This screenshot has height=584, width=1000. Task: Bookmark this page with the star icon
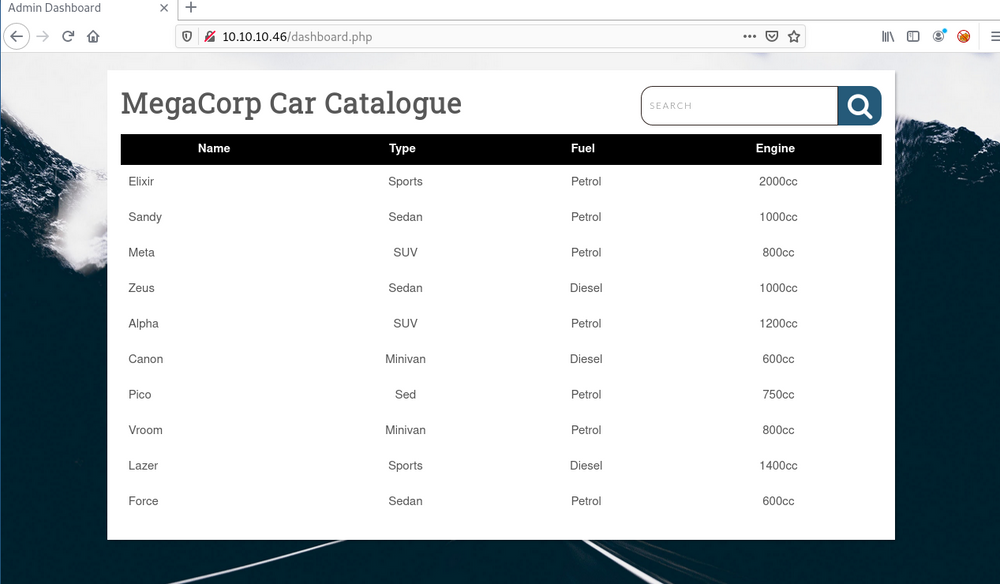pos(794,36)
